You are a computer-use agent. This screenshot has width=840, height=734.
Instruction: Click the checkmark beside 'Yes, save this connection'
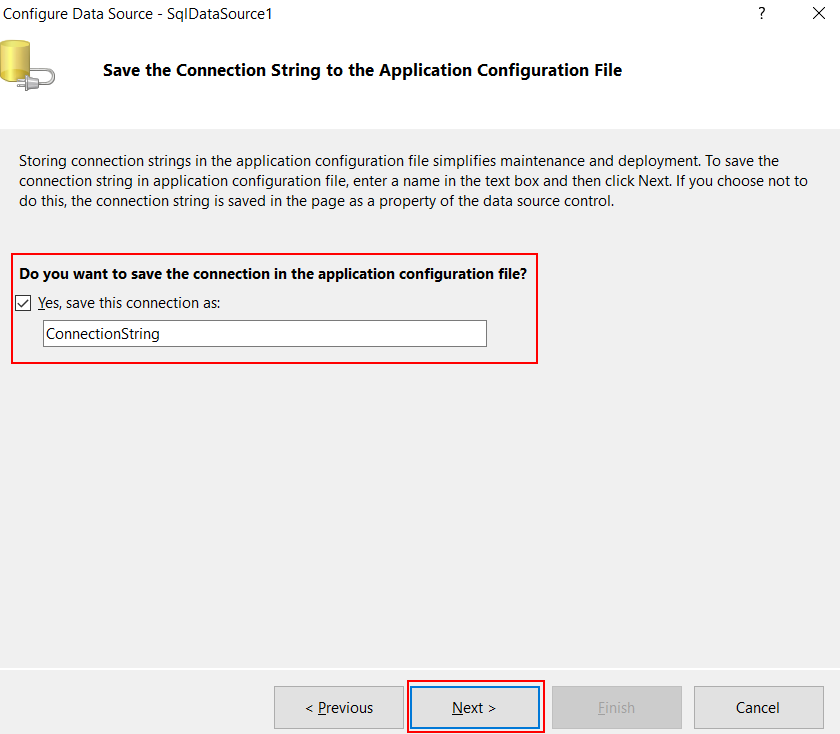22,302
